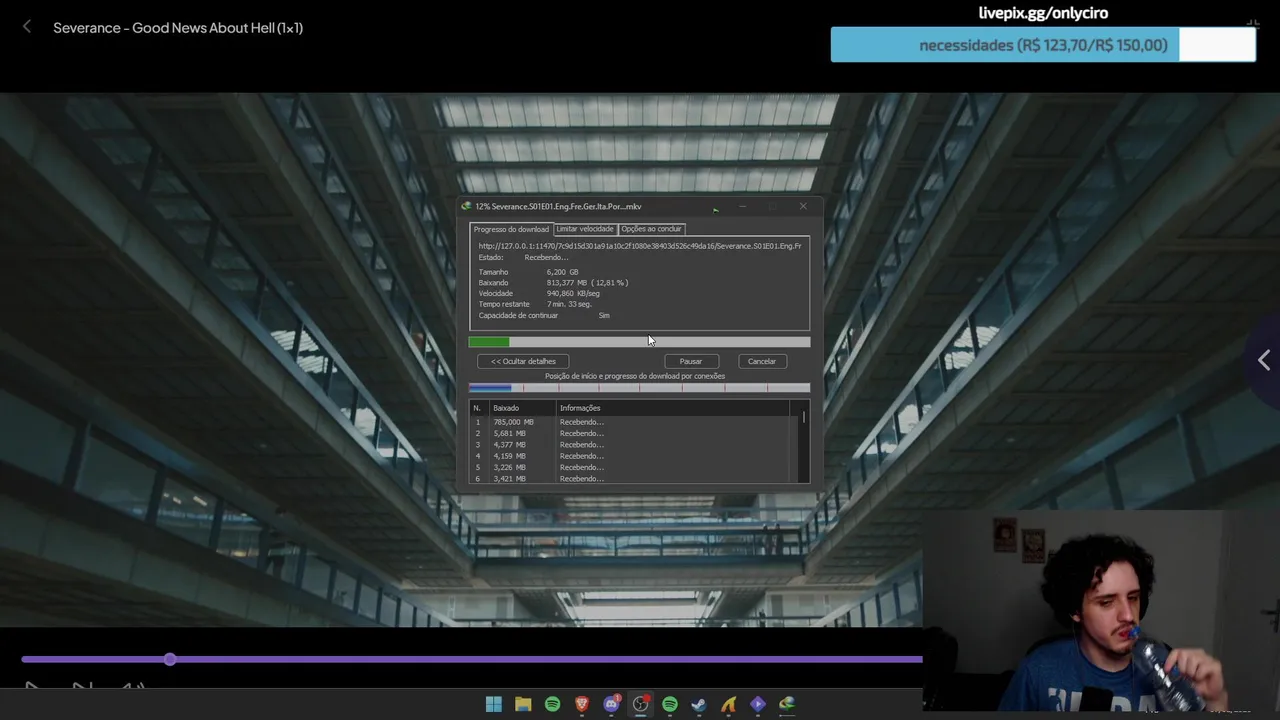Click the Estado value Recebendo...
This screenshot has width=1280, height=720.
[x=546, y=258]
